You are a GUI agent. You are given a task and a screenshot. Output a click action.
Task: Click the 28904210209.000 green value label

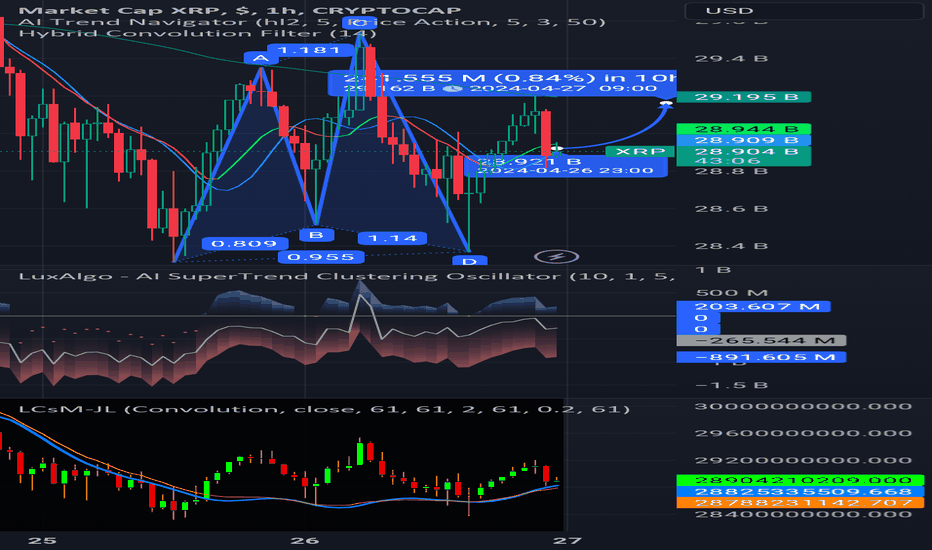point(800,480)
